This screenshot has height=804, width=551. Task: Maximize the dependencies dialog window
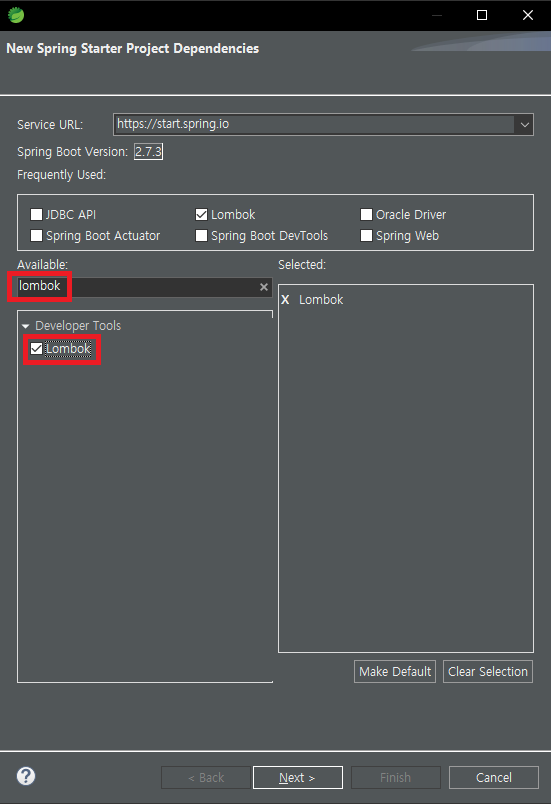pos(482,15)
